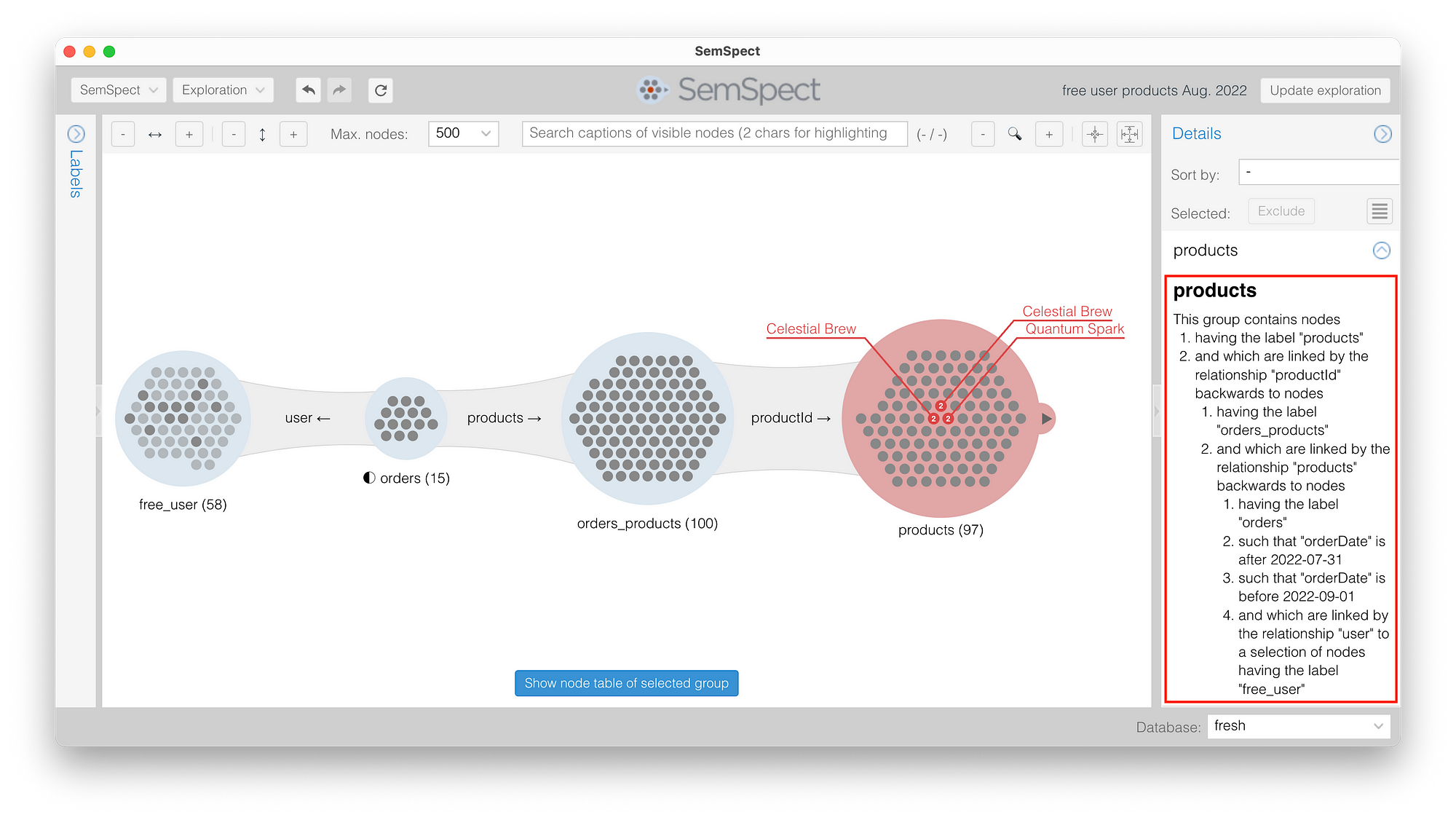Toggle the orders half-circle indicator
This screenshot has height=820, width=1456.
pyautogui.click(x=370, y=478)
